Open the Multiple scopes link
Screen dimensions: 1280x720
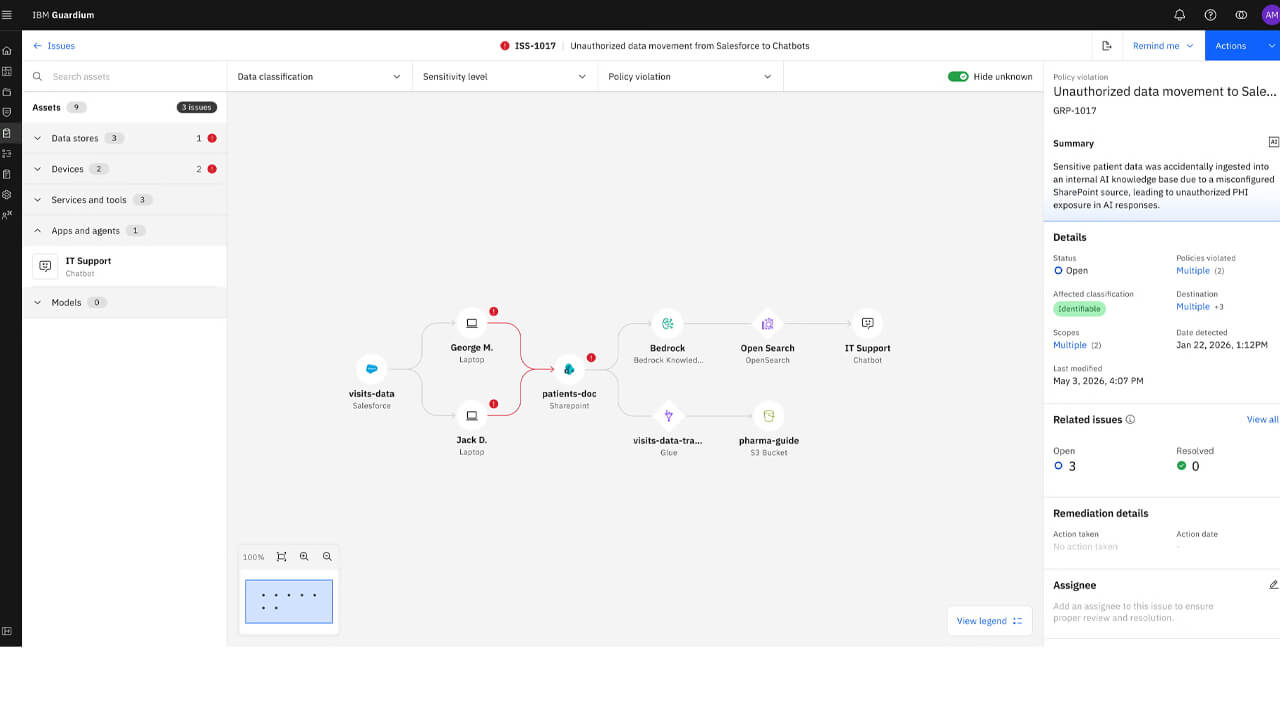(x=1070, y=345)
